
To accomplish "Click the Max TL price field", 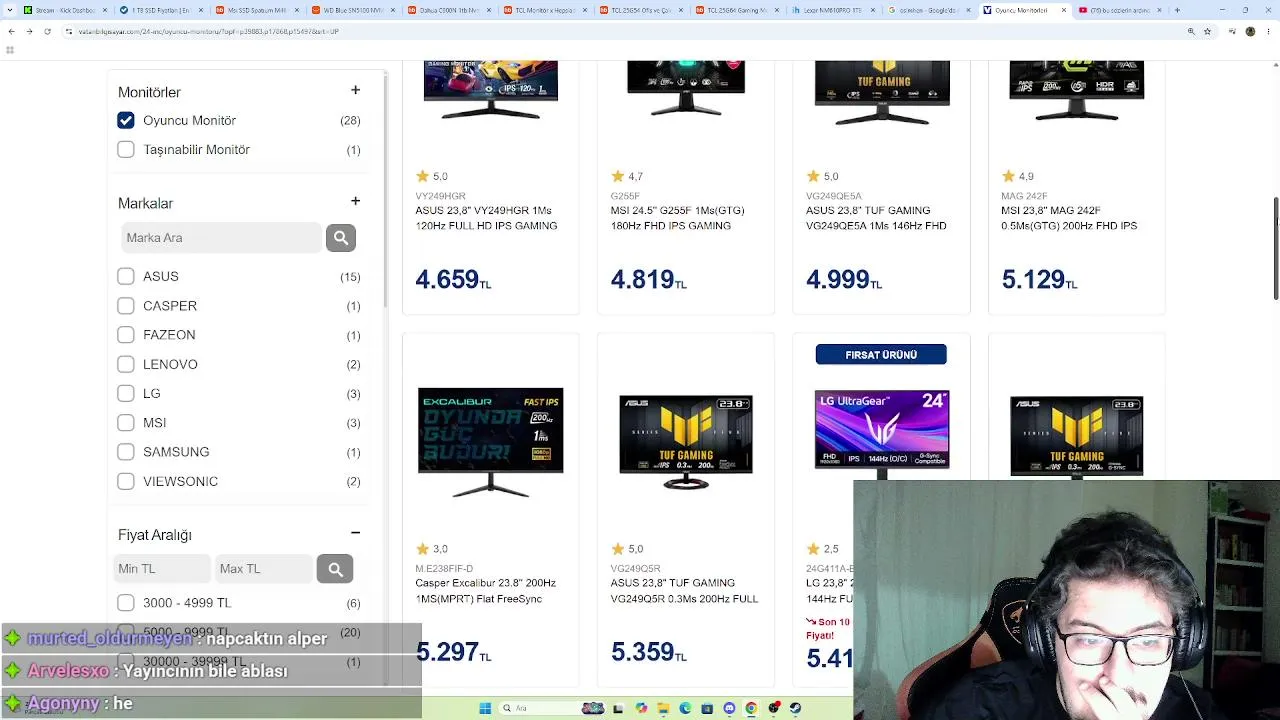I will (x=264, y=569).
